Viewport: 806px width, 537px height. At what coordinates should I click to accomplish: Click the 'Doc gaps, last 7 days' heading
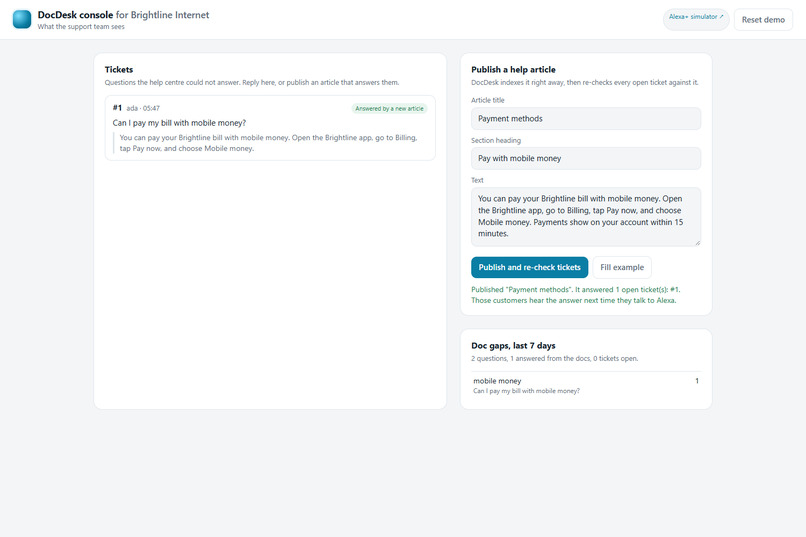point(513,345)
